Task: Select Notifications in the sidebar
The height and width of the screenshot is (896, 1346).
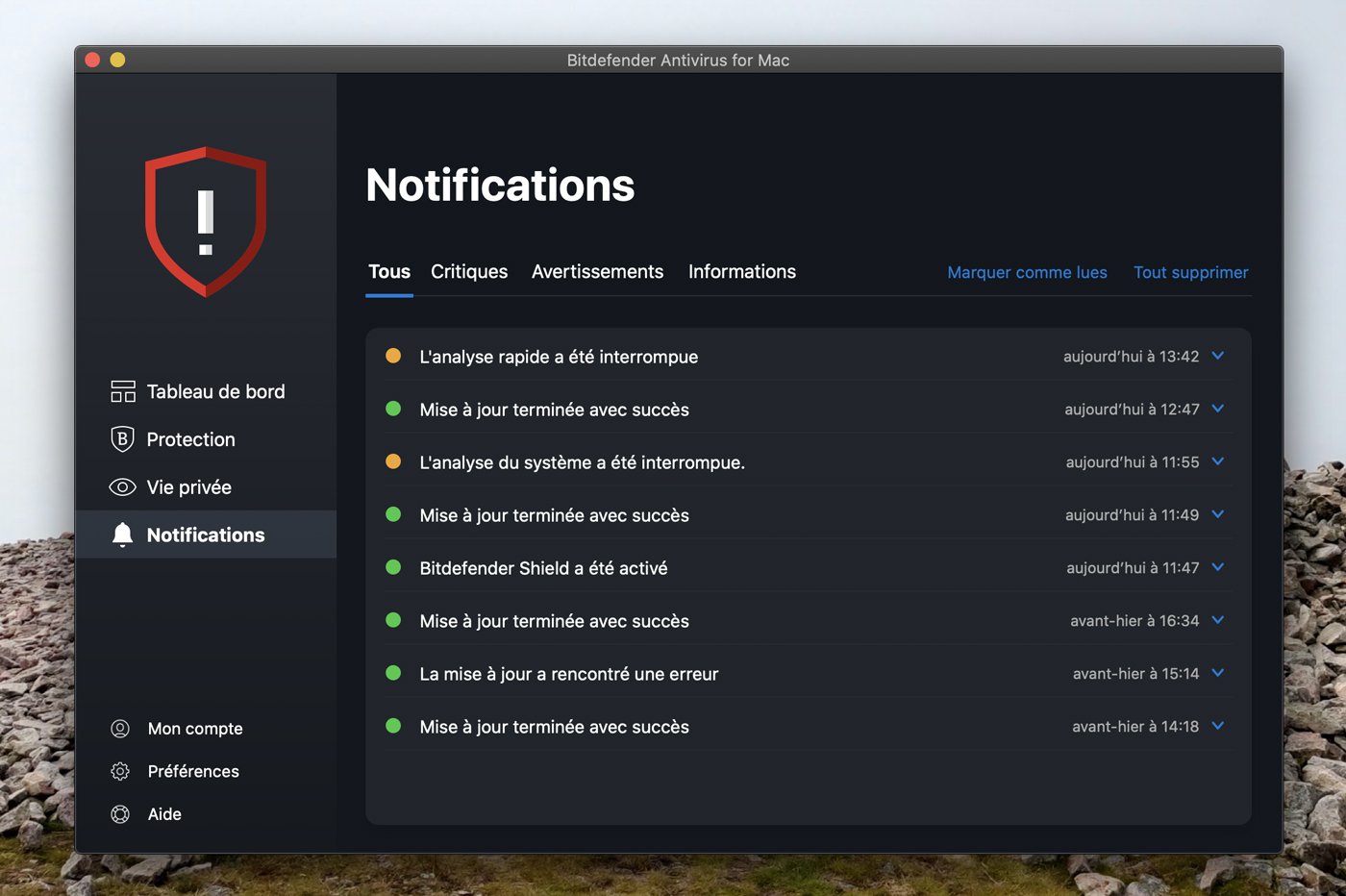Action: coord(206,535)
